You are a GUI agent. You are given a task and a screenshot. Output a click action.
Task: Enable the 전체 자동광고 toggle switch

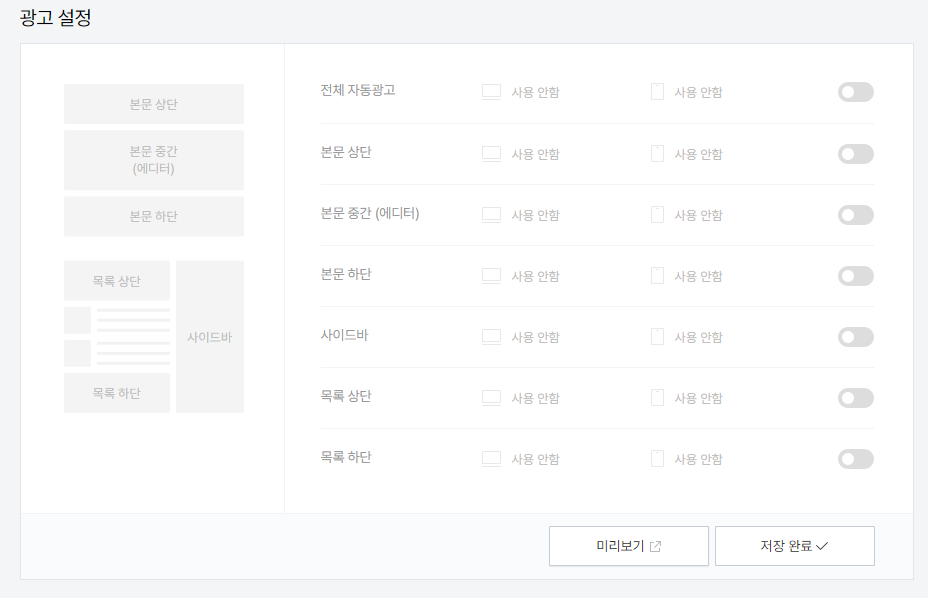855,92
